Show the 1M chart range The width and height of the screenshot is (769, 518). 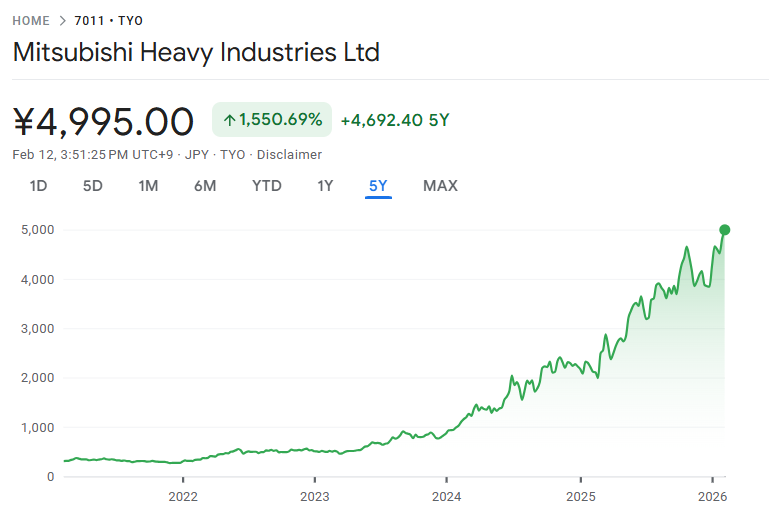(148, 185)
